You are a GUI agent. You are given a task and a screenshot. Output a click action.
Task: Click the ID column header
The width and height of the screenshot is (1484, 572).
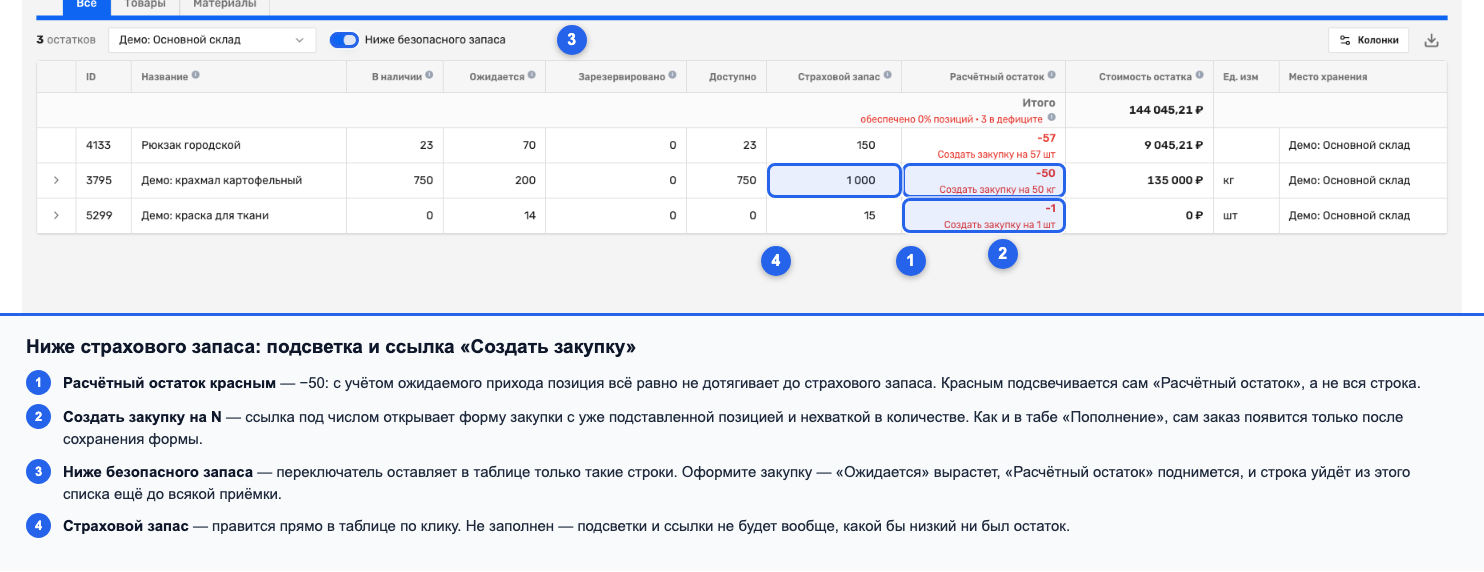click(91, 77)
